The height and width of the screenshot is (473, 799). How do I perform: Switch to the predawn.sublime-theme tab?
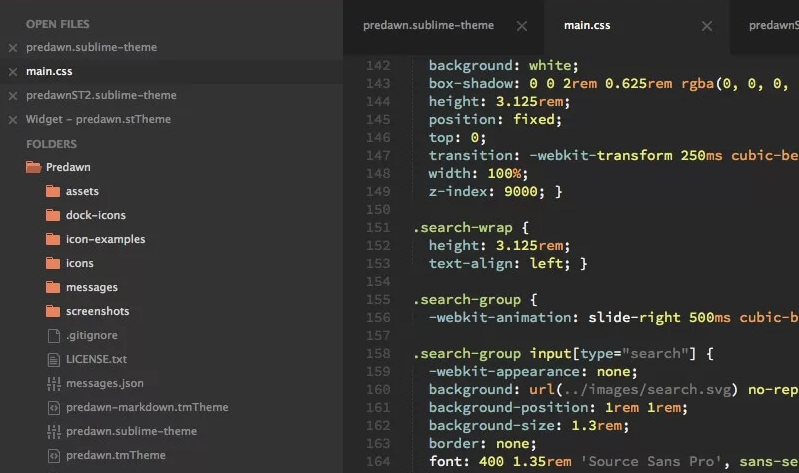tap(429, 25)
